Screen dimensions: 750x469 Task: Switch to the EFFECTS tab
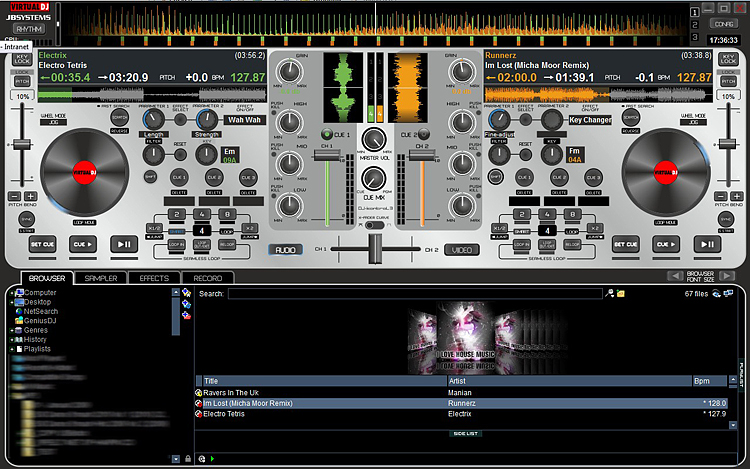coord(154,278)
